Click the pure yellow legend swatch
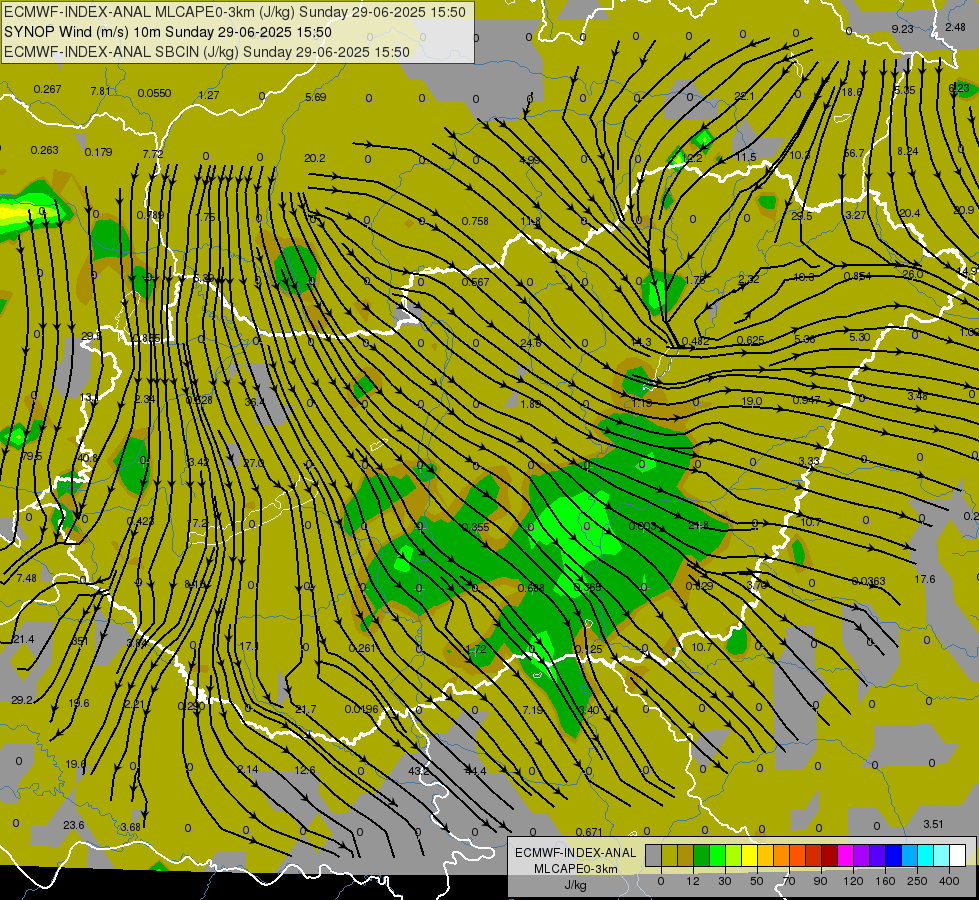979x900 pixels. pyautogui.click(x=750, y=855)
